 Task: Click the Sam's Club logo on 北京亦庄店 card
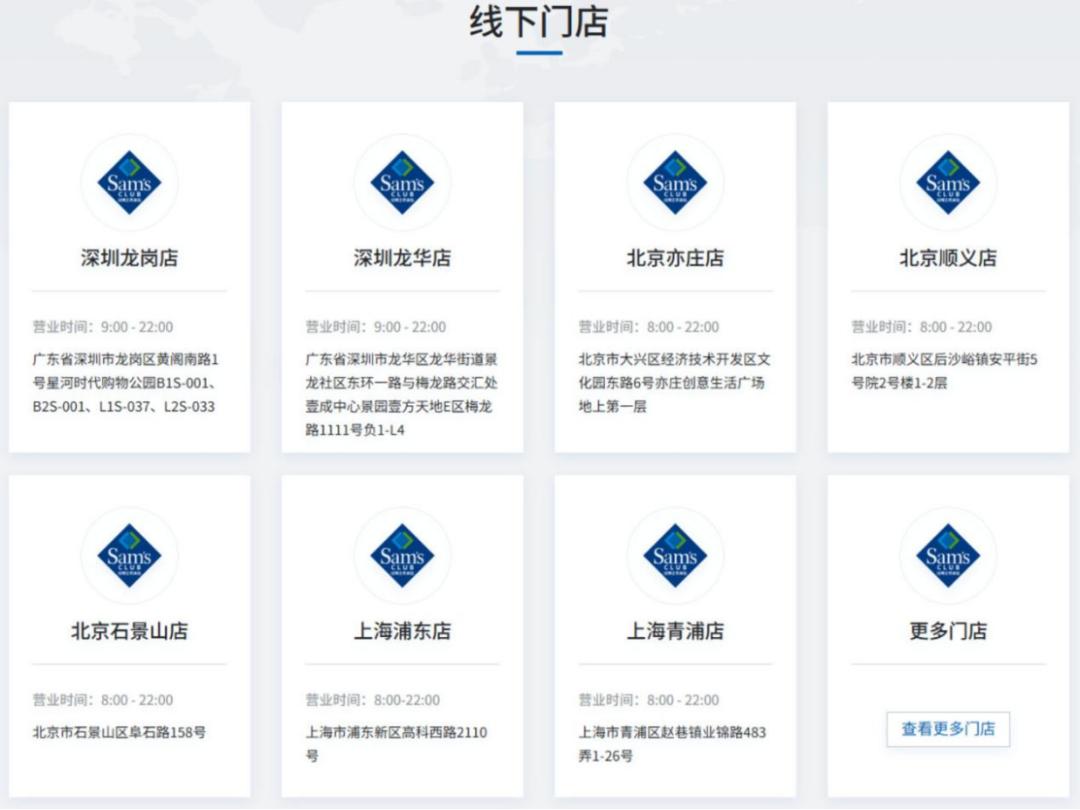[x=675, y=183]
